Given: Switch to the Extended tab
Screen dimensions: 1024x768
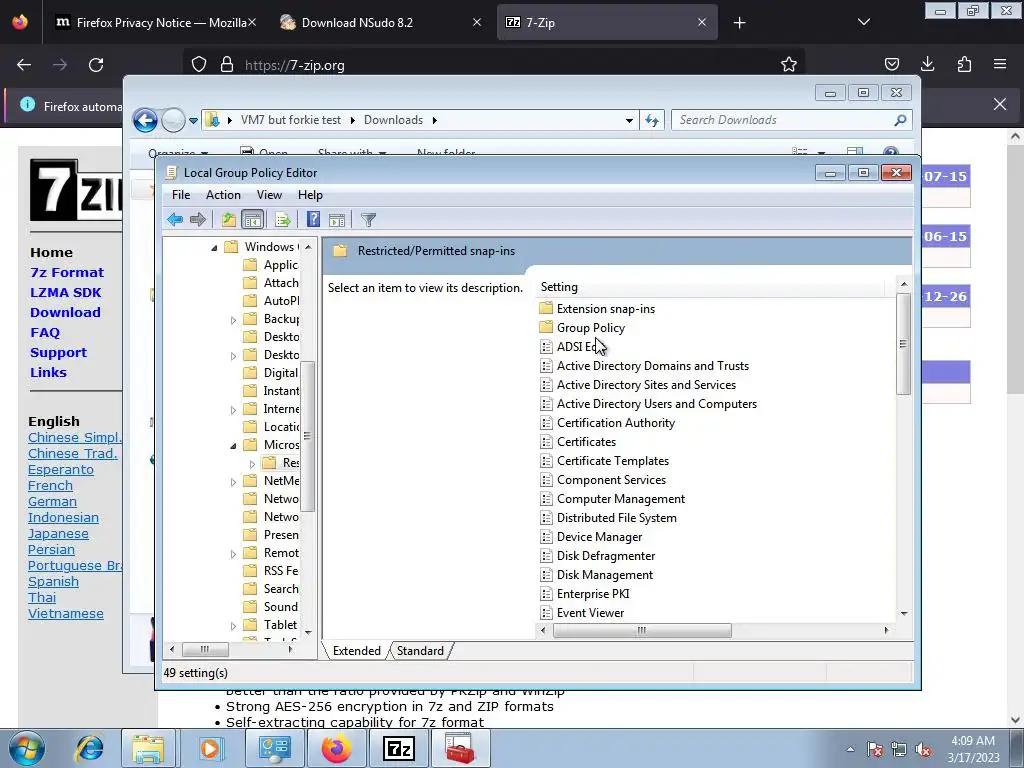Looking at the screenshot, I should point(357,650).
